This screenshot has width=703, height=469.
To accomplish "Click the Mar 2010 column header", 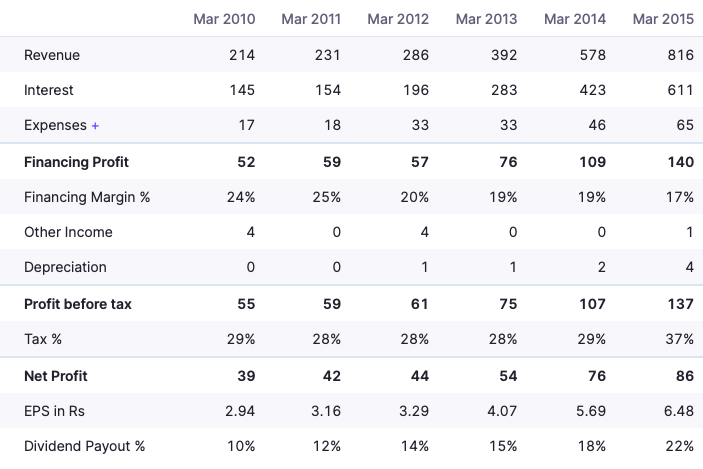I will coord(224,19).
